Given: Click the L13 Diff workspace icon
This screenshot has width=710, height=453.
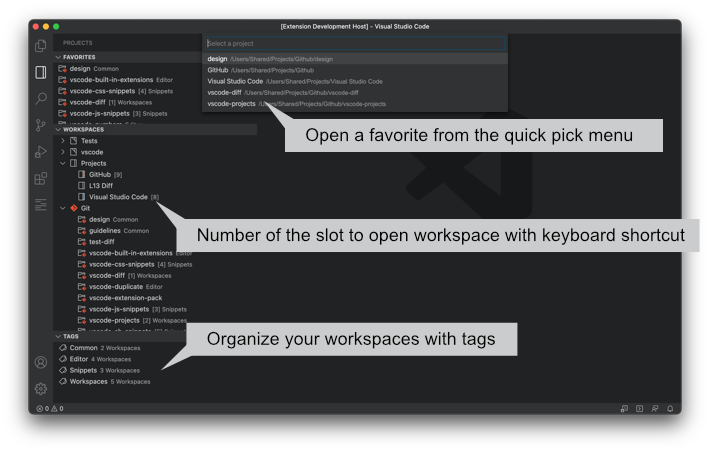Looking at the screenshot, I should (x=82, y=186).
